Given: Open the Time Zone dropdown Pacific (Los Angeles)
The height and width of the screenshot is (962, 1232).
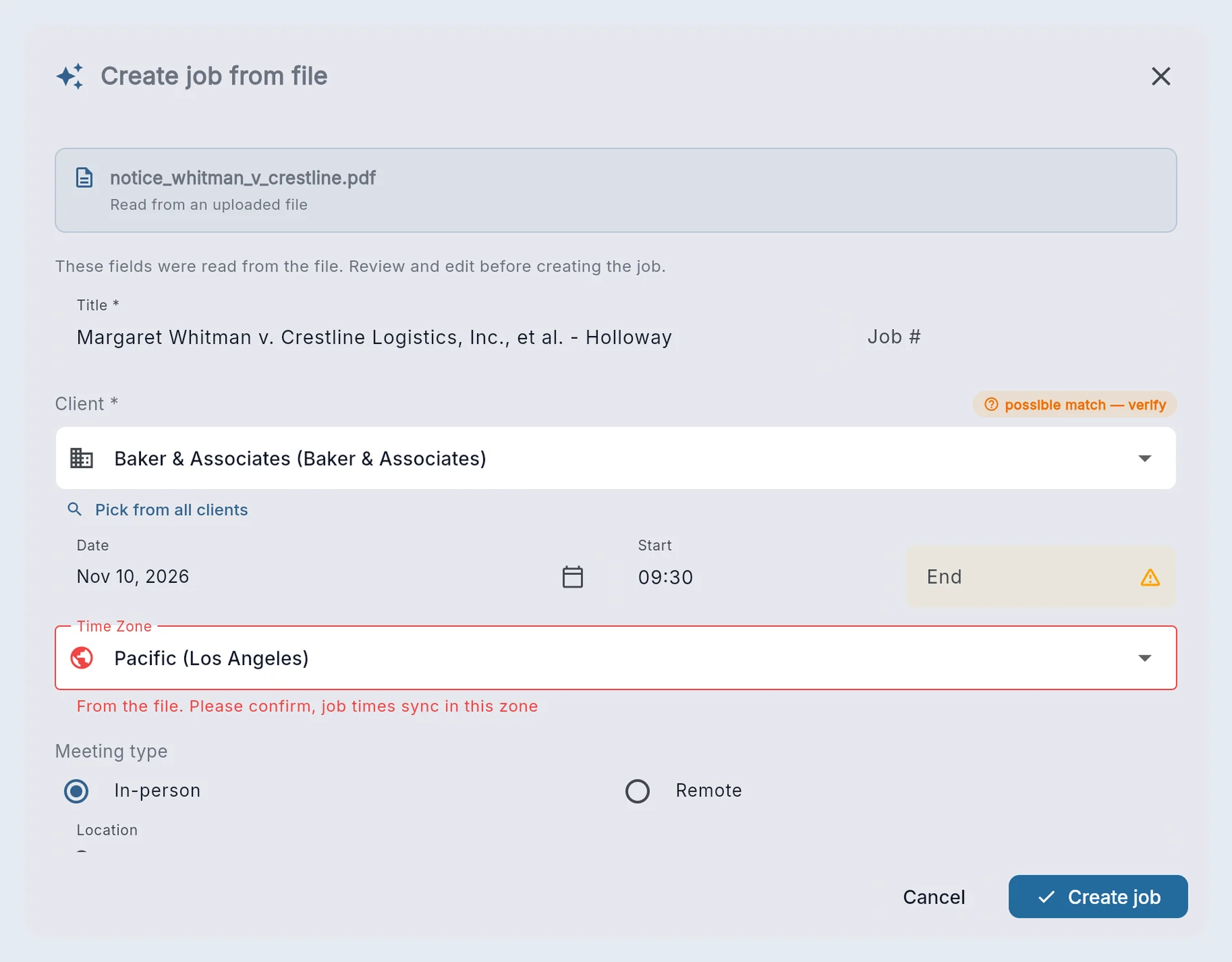Looking at the screenshot, I should coord(616,658).
